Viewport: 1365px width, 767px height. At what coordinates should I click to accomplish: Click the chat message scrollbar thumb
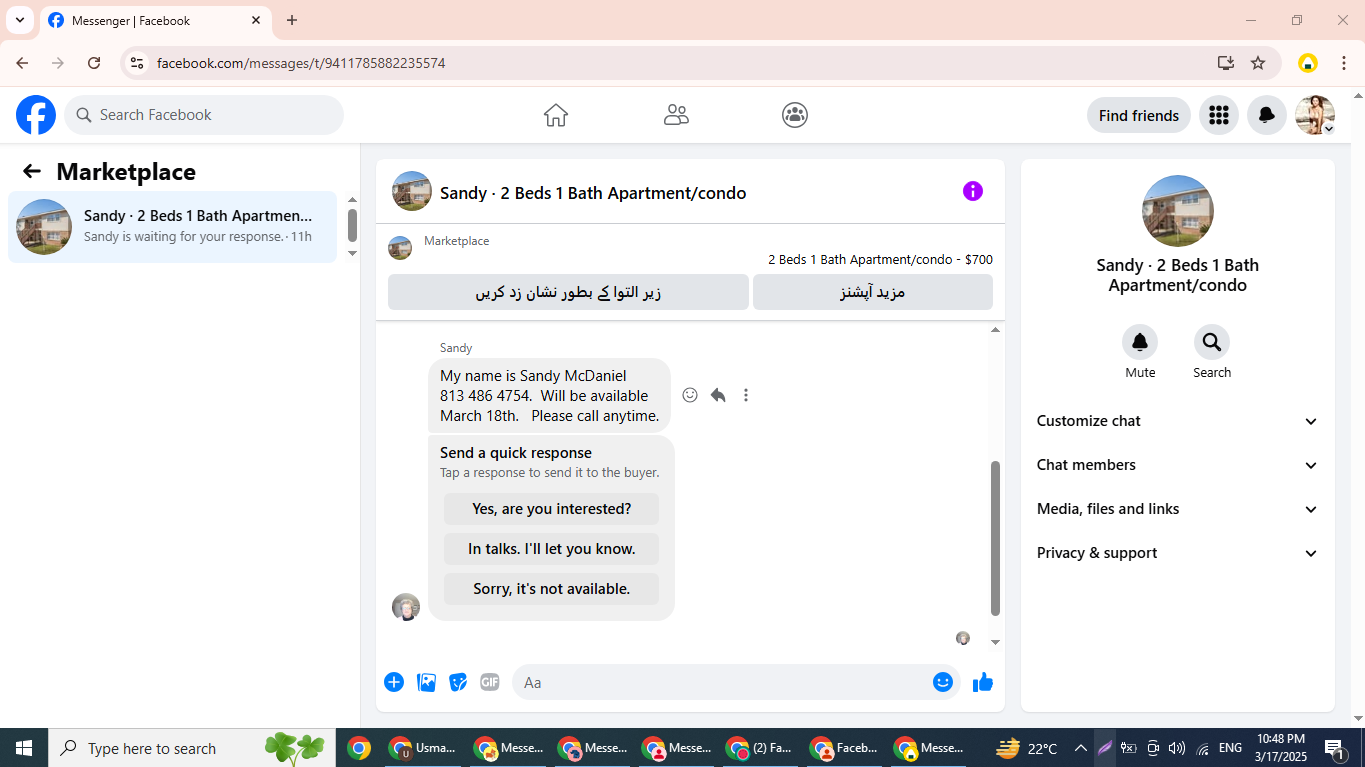coord(995,538)
